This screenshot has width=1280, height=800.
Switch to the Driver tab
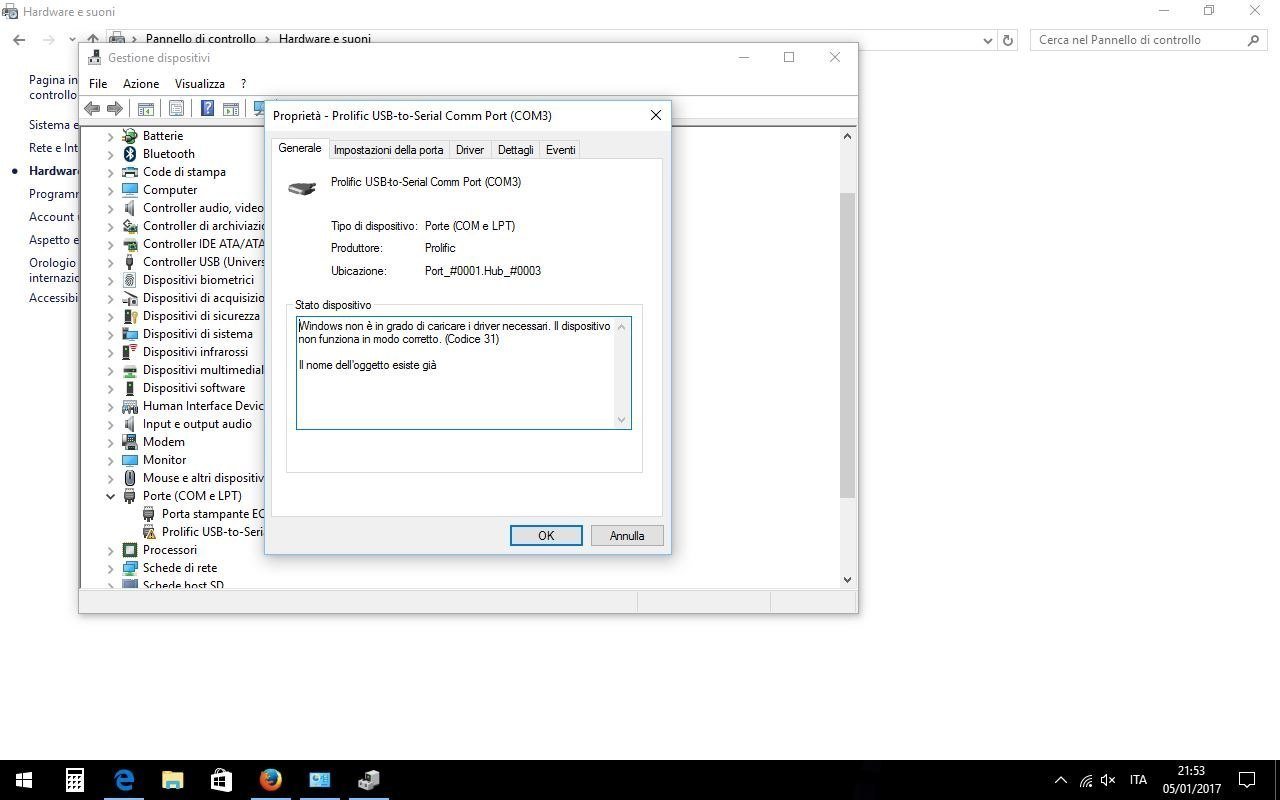tap(469, 150)
